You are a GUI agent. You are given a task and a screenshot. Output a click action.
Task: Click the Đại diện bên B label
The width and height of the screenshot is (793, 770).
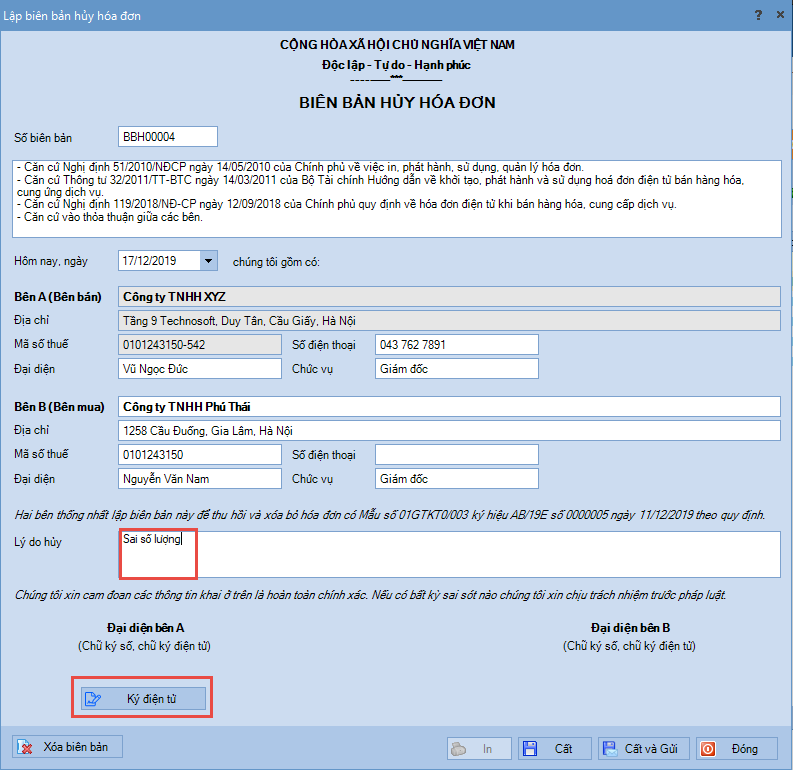click(x=630, y=628)
